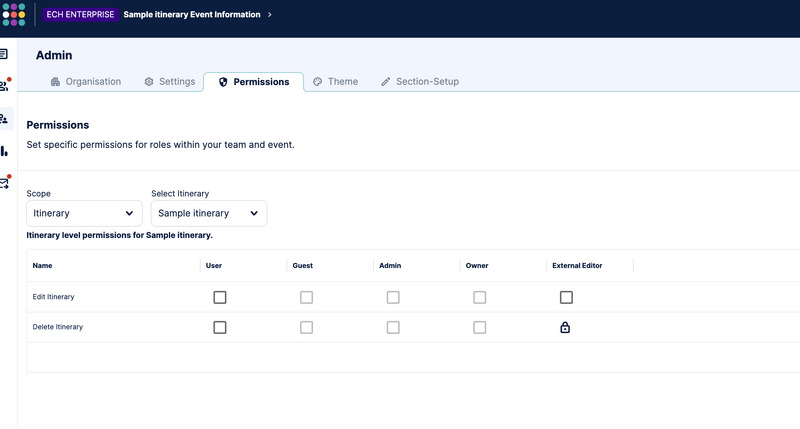Viewport: 800px width, 429px height.
Task: Click the Select Itinerary field label
Action: tap(180, 194)
